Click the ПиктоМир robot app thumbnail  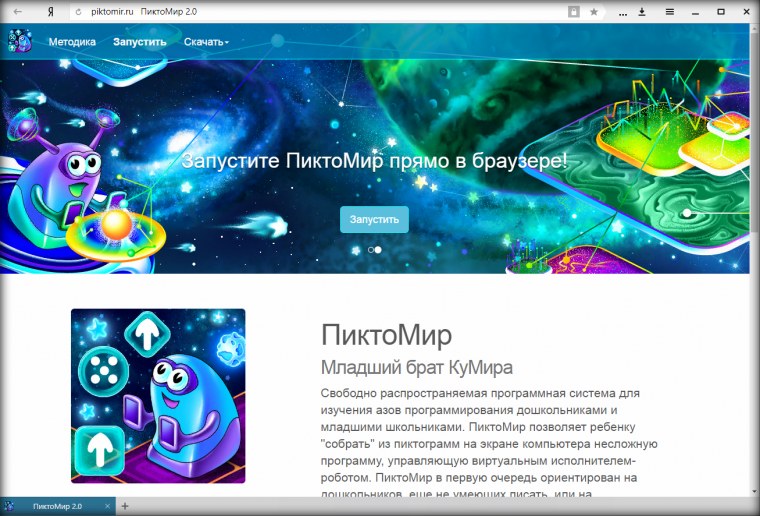tap(158, 396)
